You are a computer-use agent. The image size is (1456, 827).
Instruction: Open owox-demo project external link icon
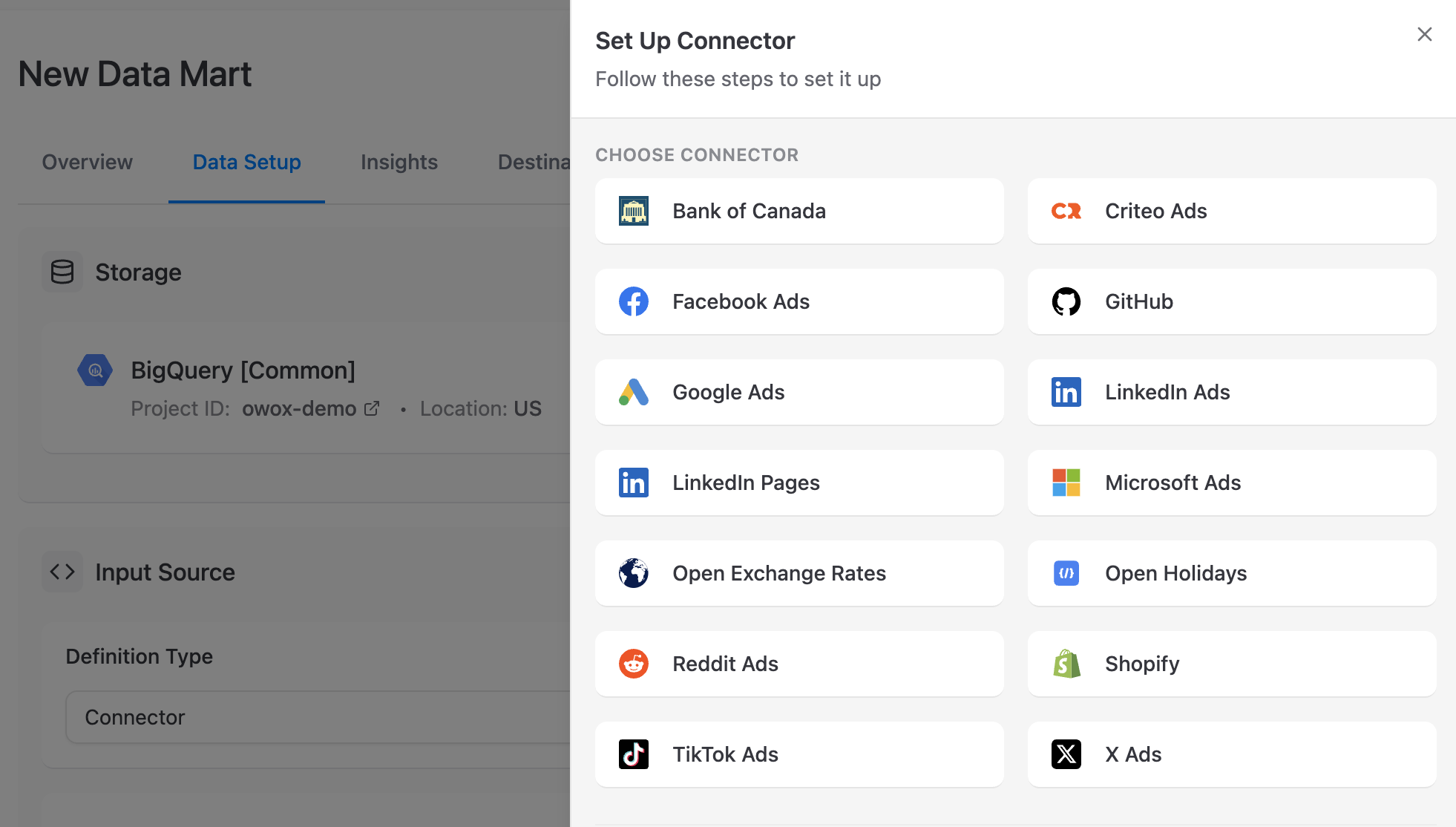pos(372,408)
